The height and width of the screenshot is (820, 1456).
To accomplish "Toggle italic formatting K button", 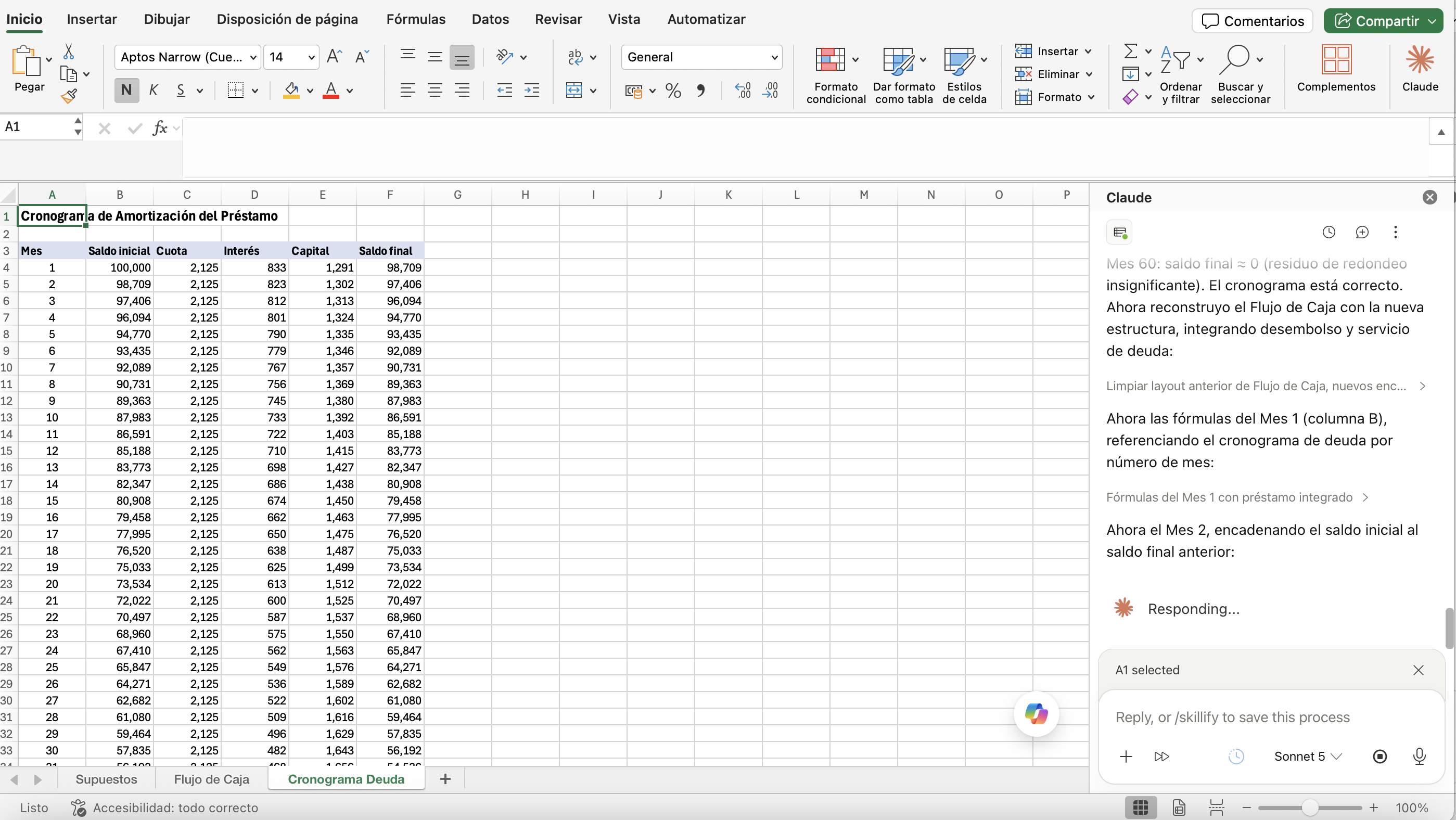I will tap(153, 91).
